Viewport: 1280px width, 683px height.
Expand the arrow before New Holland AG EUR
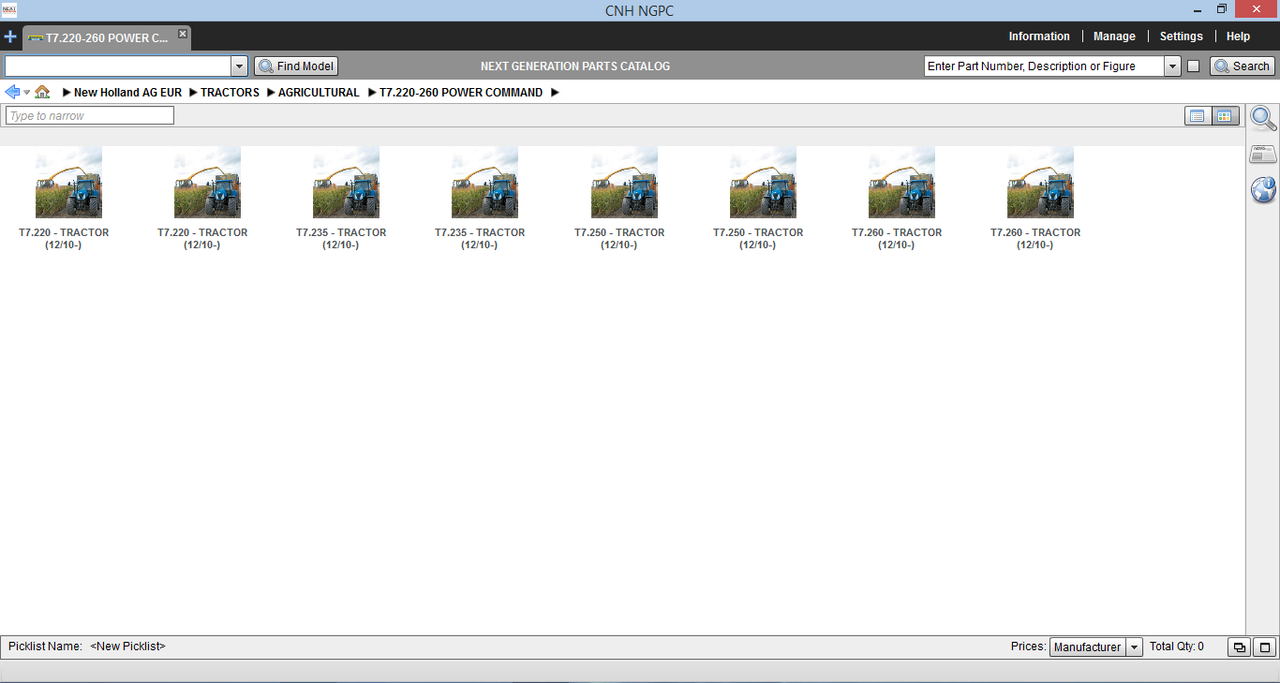click(66, 92)
